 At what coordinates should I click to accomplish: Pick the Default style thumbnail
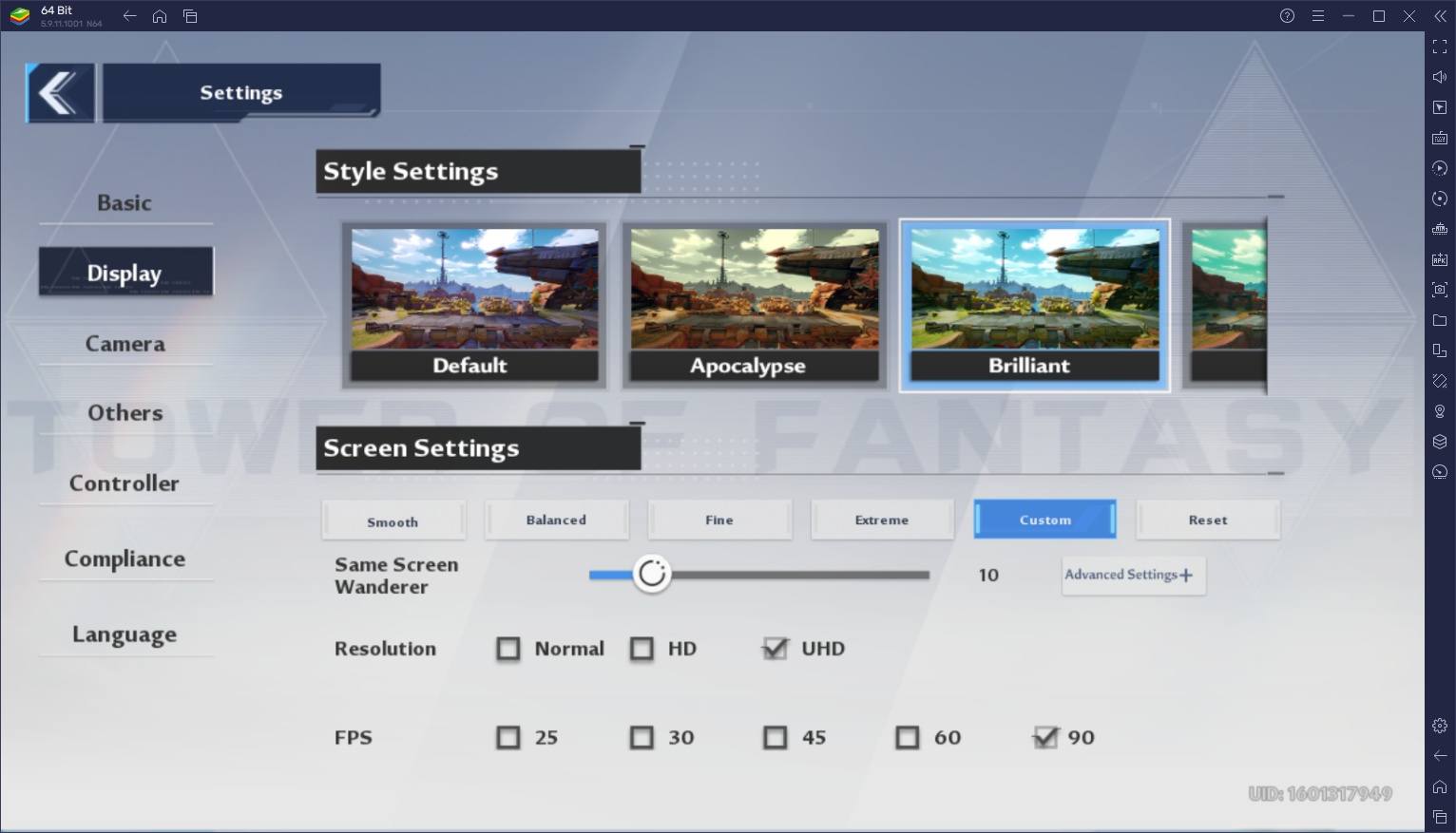coord(474,306)
